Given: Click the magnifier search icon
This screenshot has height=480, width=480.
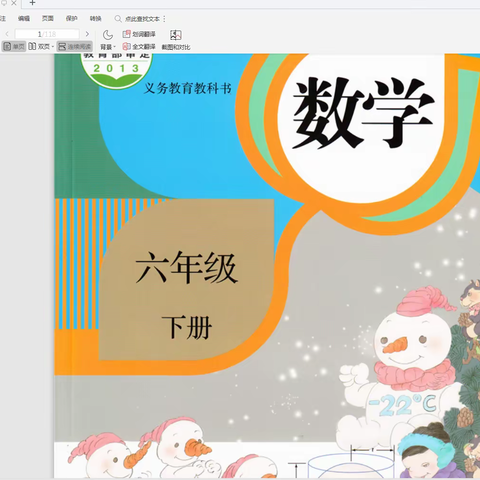Looking at the screenshot, I should [x=118, y=19].
